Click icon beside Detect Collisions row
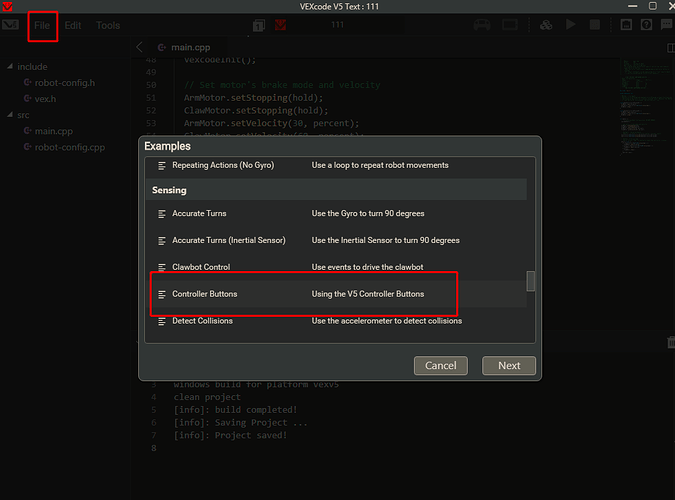 pyautogui.click(x=162, y=321)
